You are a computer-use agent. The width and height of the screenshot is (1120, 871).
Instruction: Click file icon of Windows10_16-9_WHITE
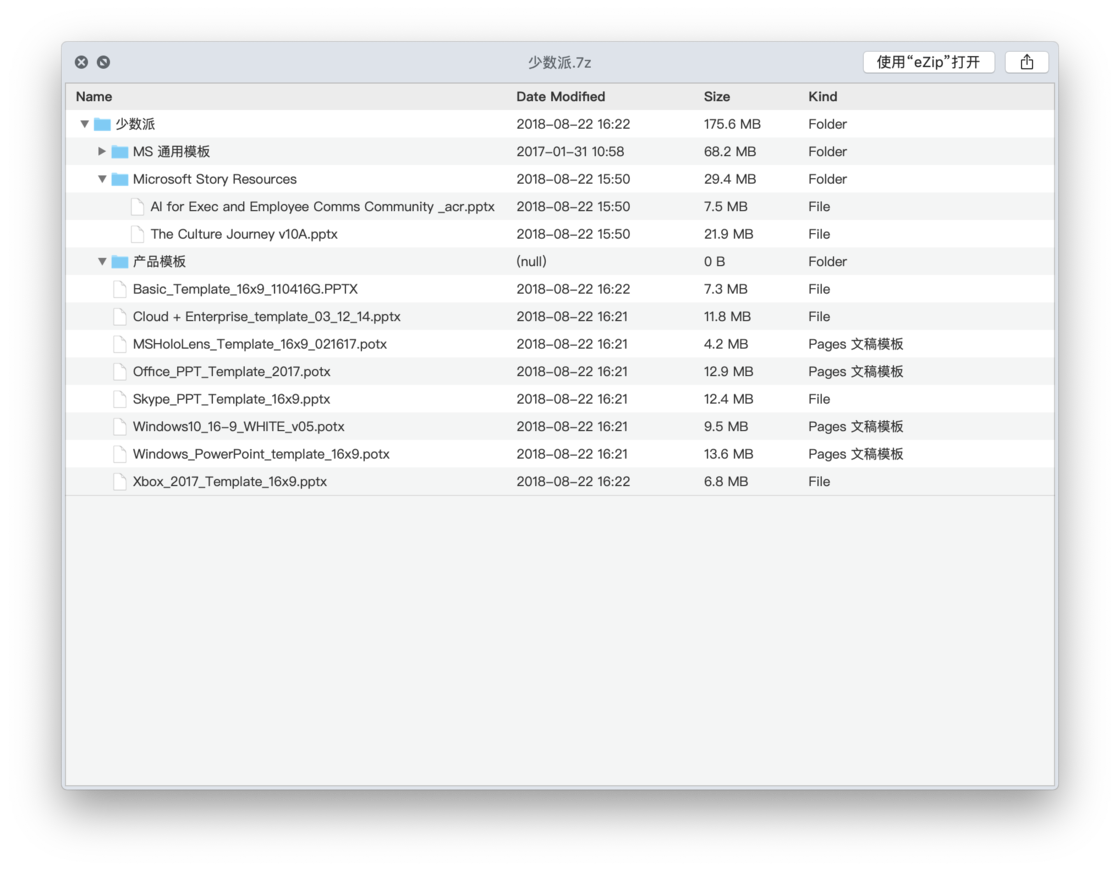coord(120,427)
